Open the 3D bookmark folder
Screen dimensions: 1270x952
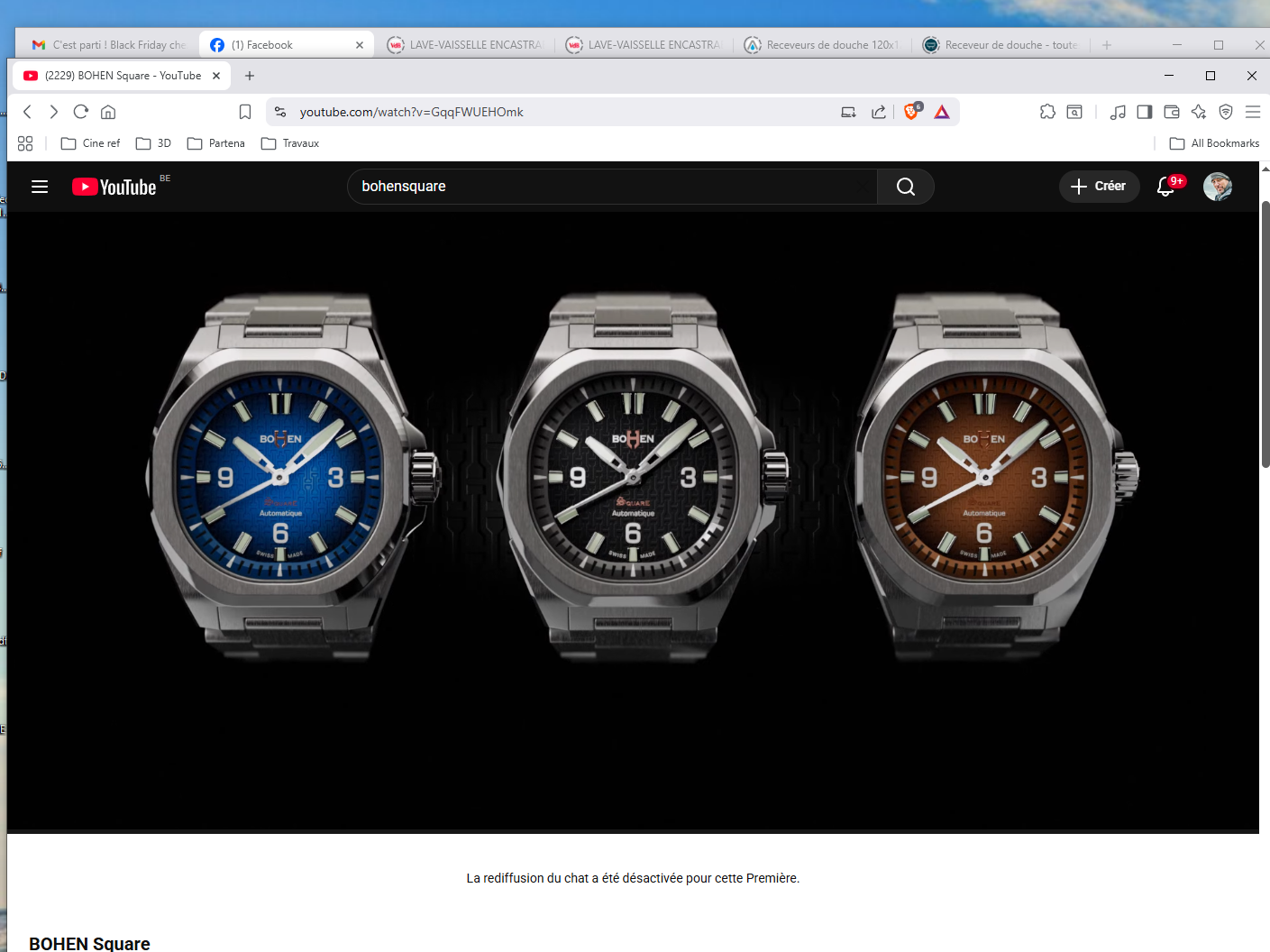(x=153, y=143)
